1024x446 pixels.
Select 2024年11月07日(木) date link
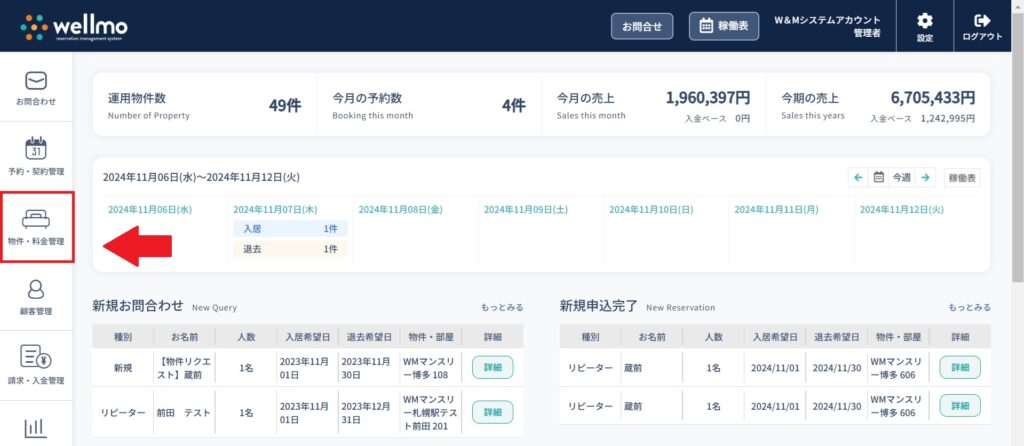pyautogui.click(x=275, y=210)
